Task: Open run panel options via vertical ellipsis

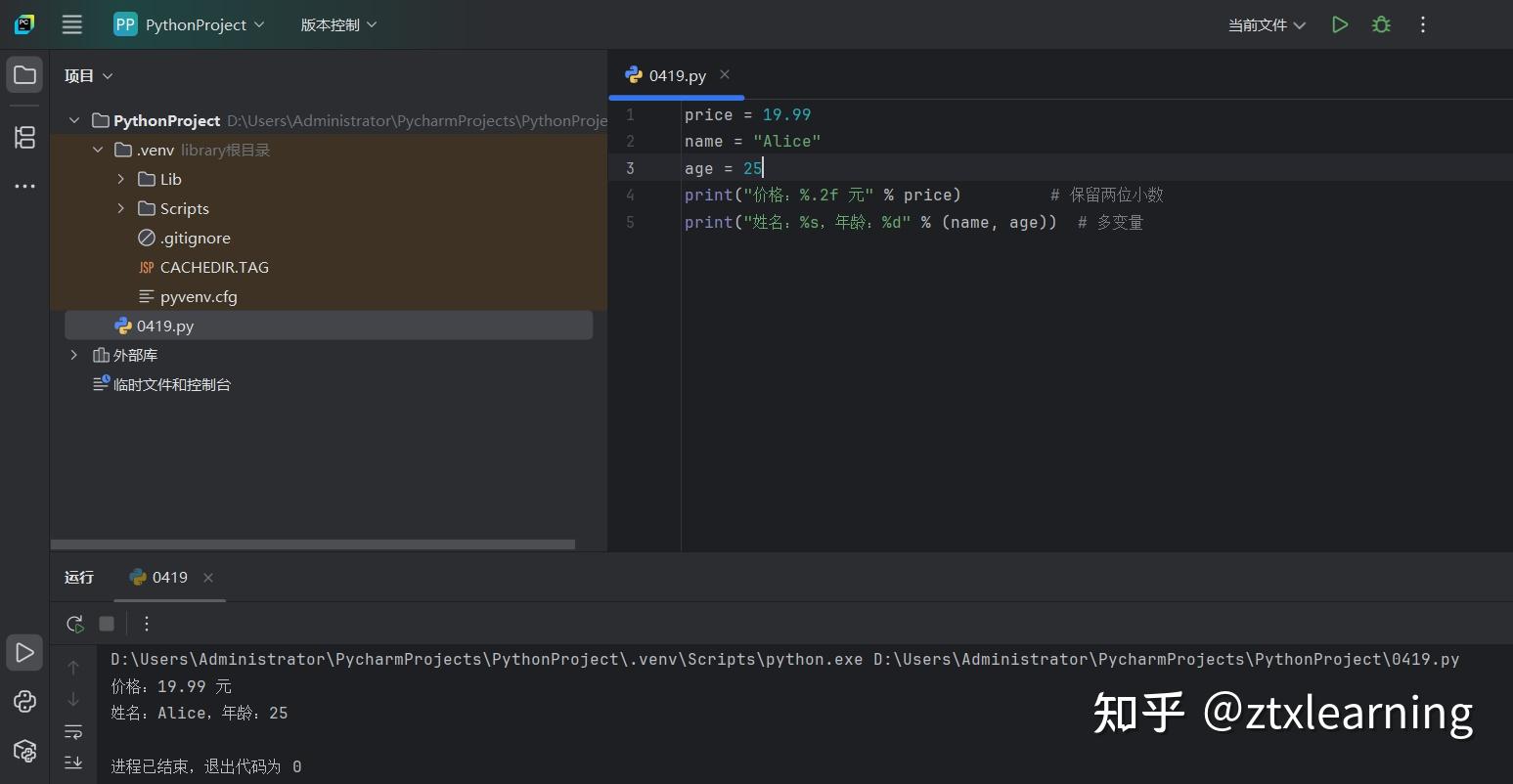Action: [x=146, y=623]
